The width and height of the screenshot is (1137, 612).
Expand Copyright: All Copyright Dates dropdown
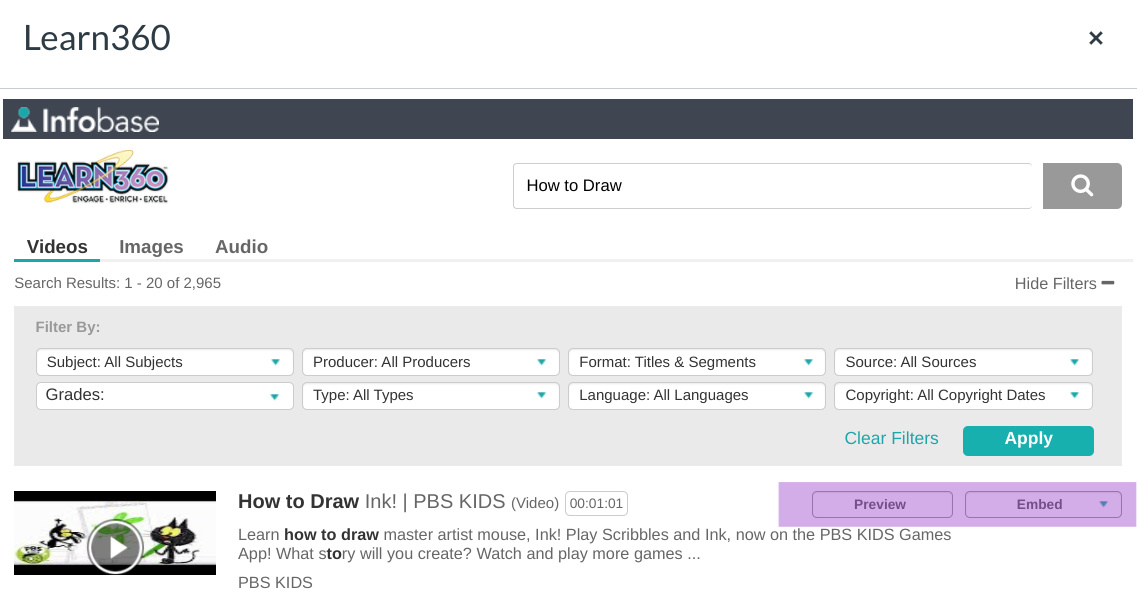click(x=962, y=395)
